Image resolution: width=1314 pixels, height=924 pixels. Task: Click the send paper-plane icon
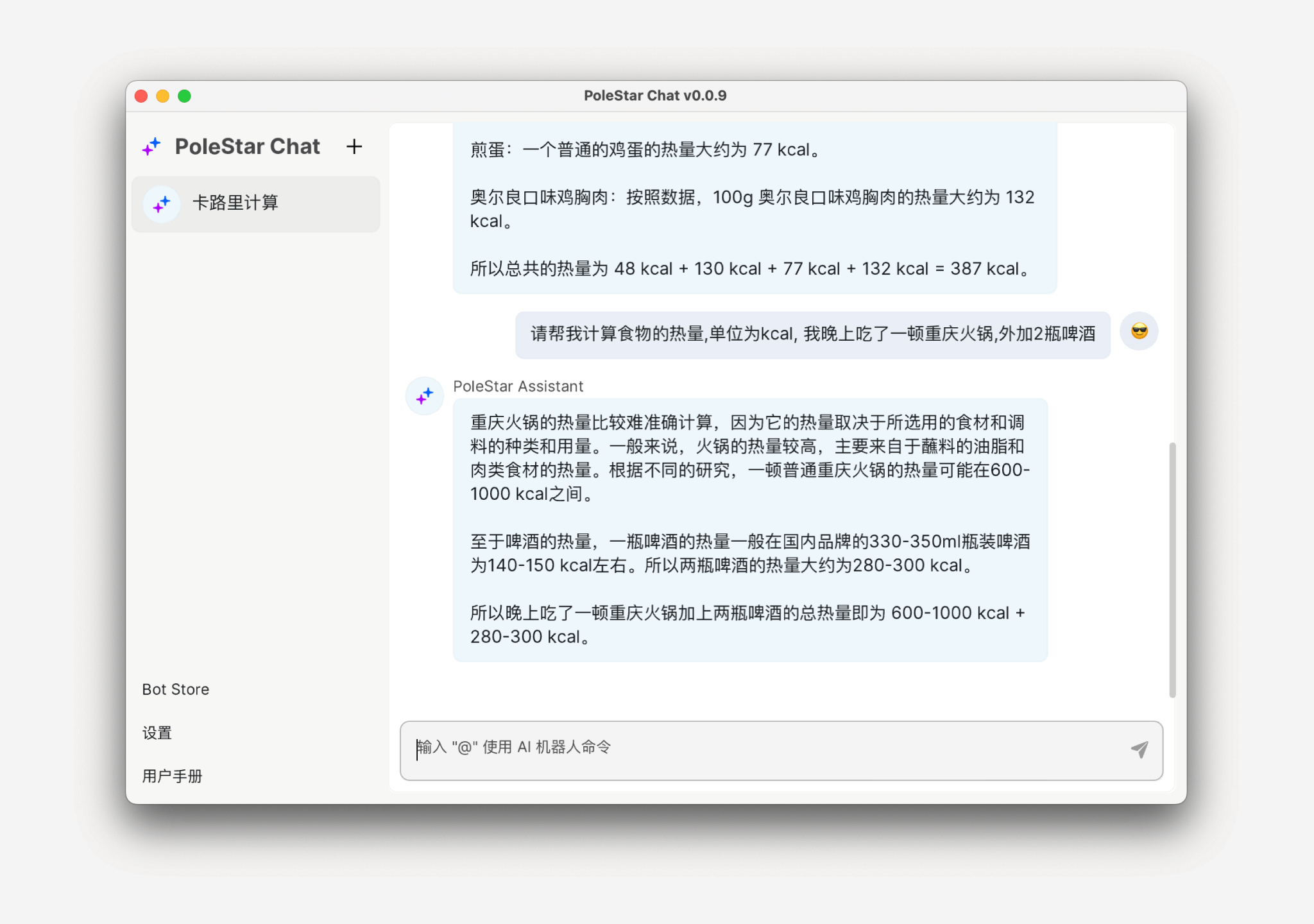tap(1139, 749)
